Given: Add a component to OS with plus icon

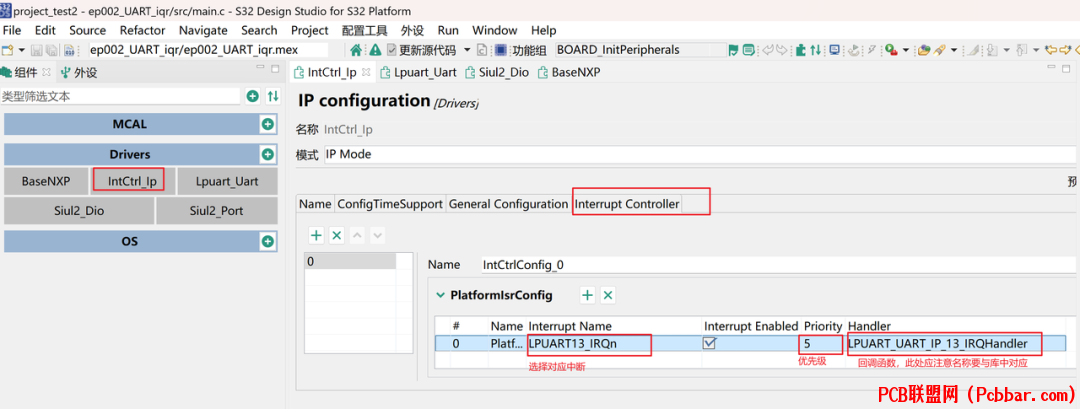Looking at the screenshot, I should click(x=267, y=242).
